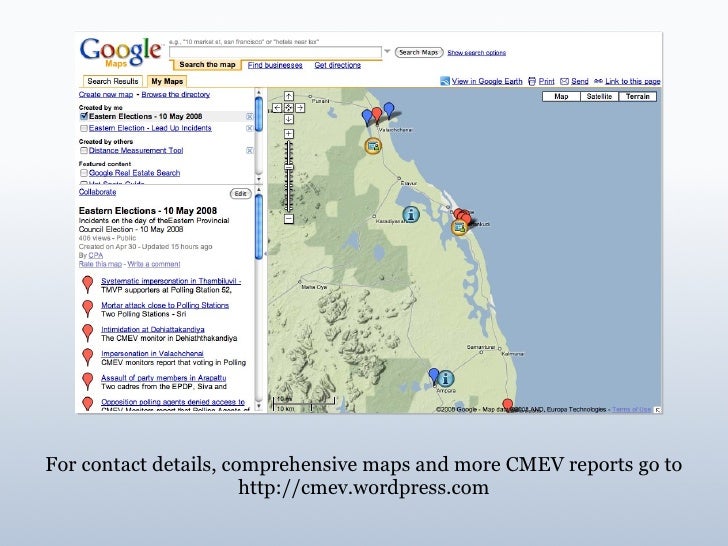The width and height of the screenshot is (728, 546).
Task: Click the pan right arrow on the map
Action: click(x=300, y=108)
